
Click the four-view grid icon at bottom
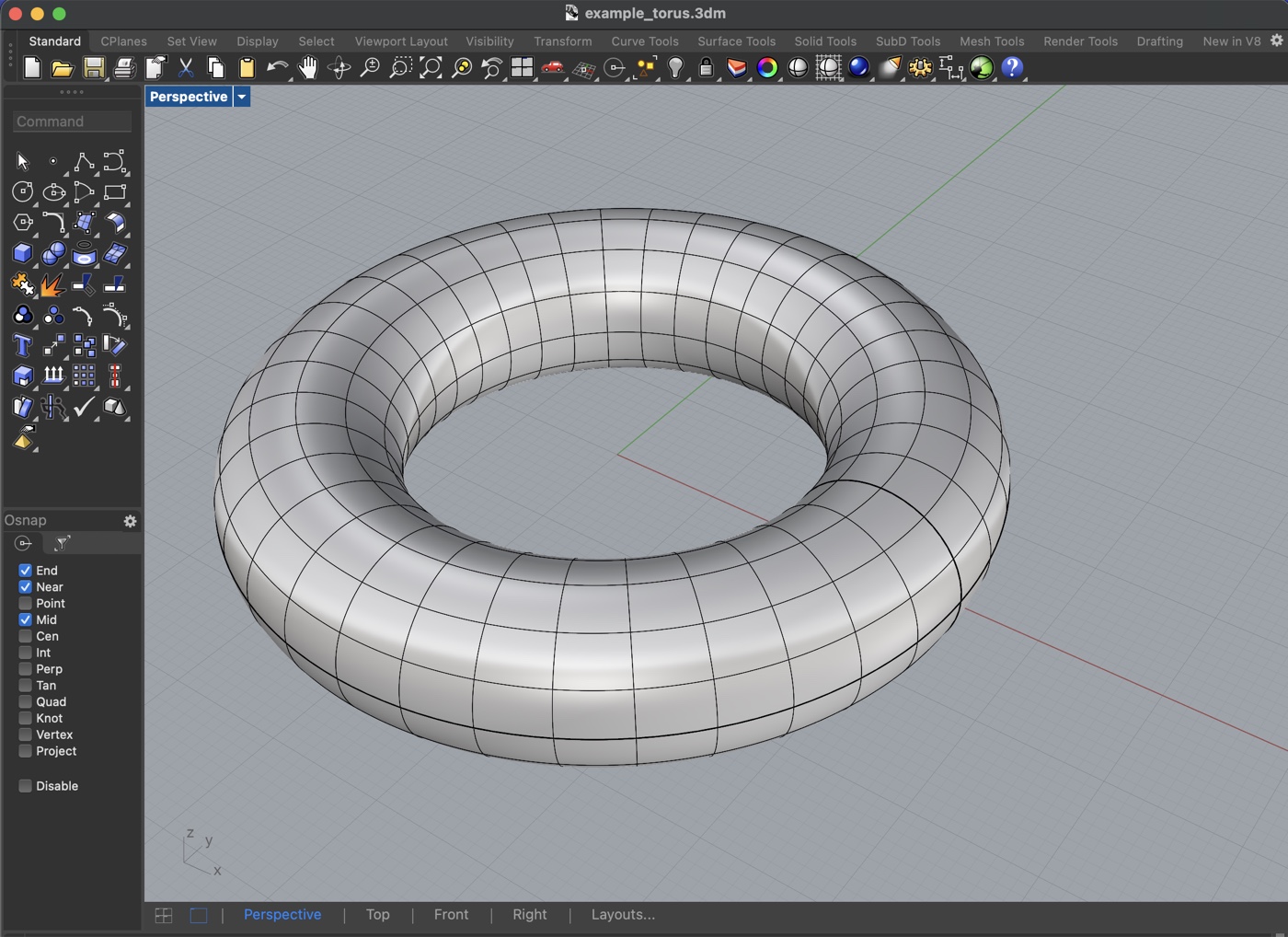(x=164, y=915)
